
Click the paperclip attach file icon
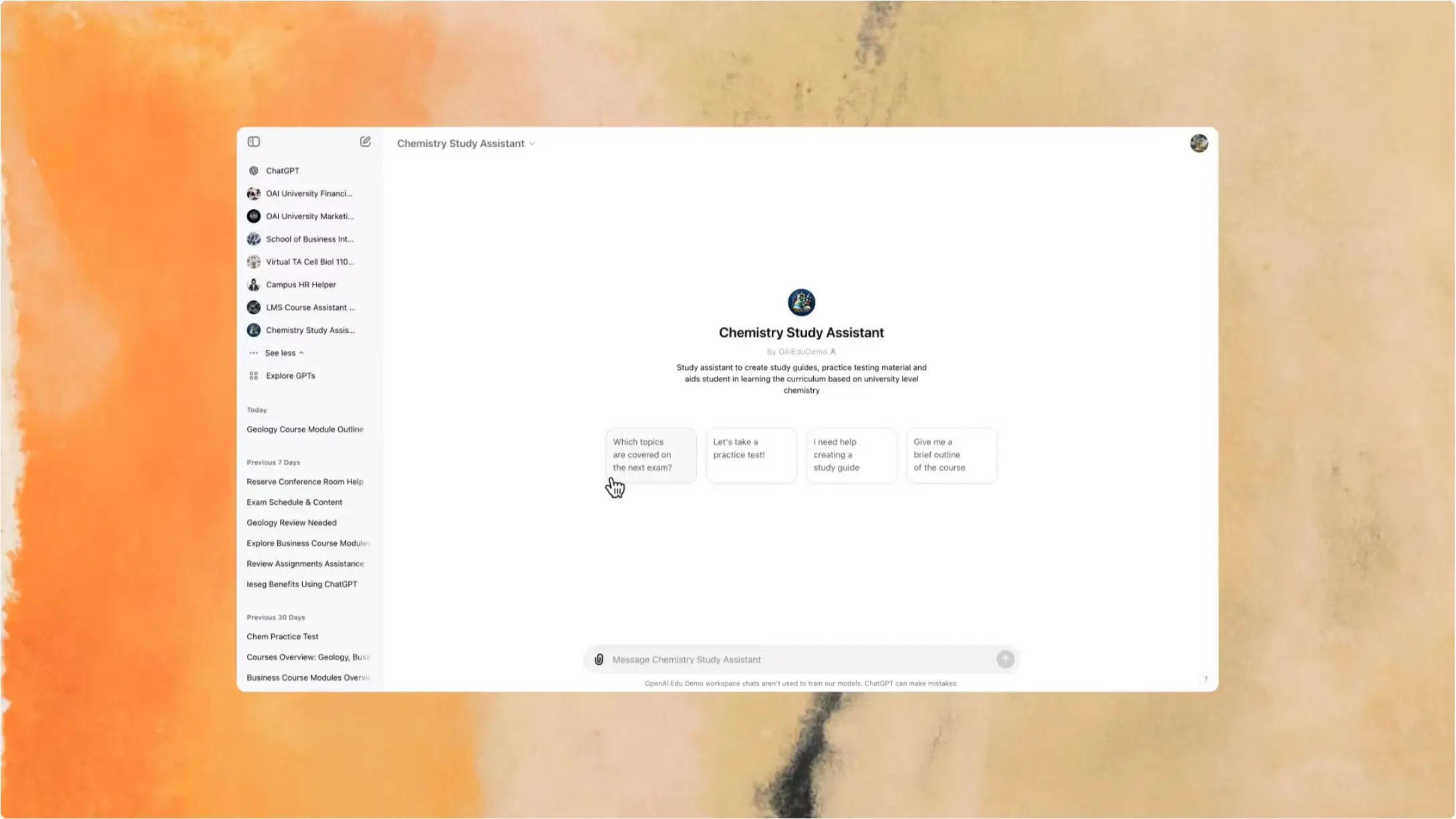(x=599, y=659)
